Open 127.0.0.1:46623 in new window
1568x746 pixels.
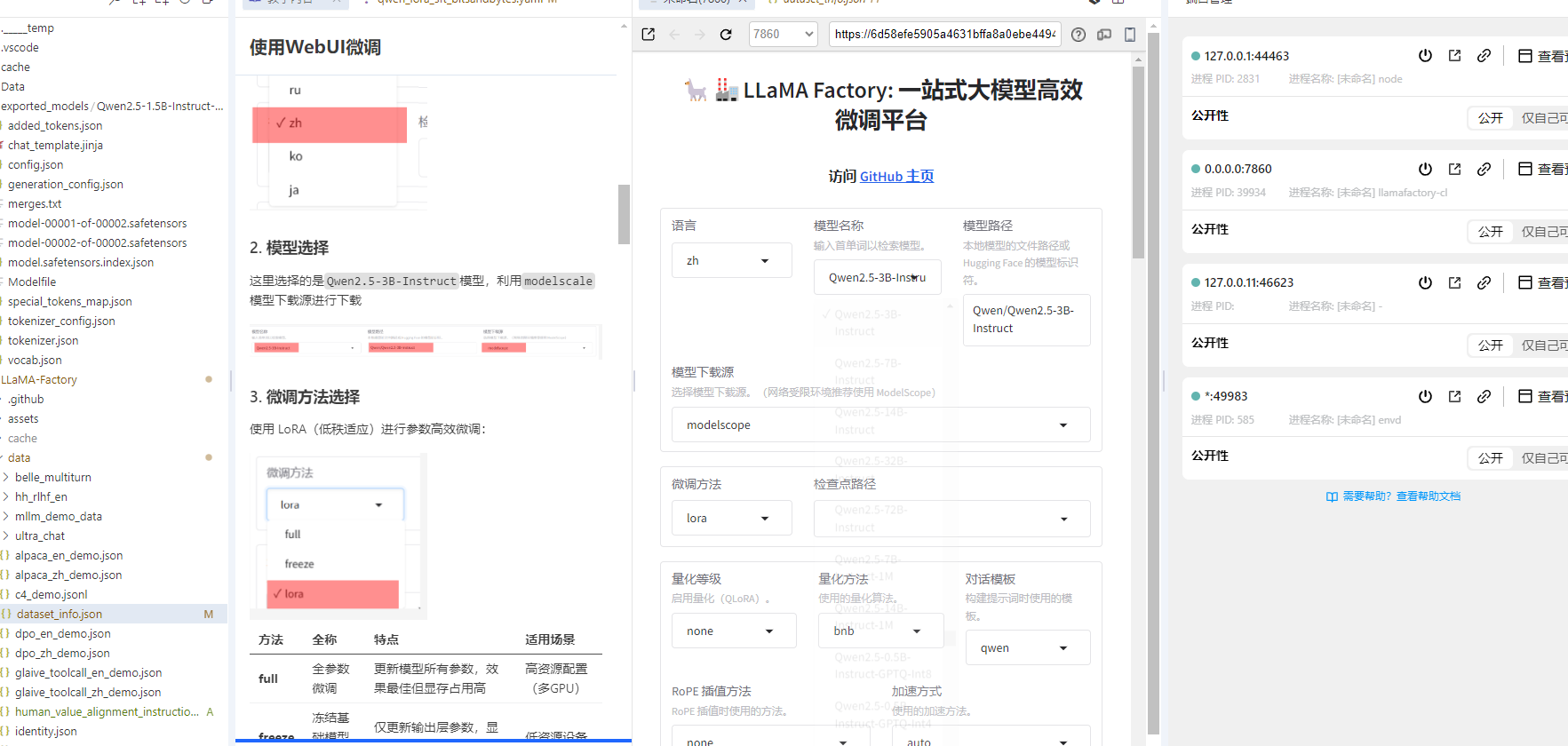click(x=1455, y=282)
